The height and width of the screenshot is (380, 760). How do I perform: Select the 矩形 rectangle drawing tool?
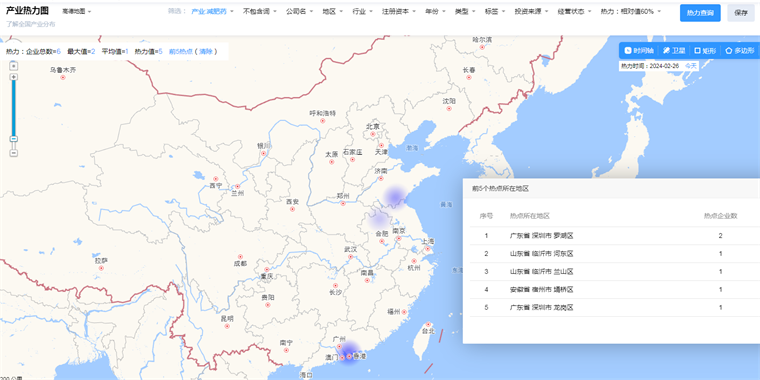coord(705,50)
